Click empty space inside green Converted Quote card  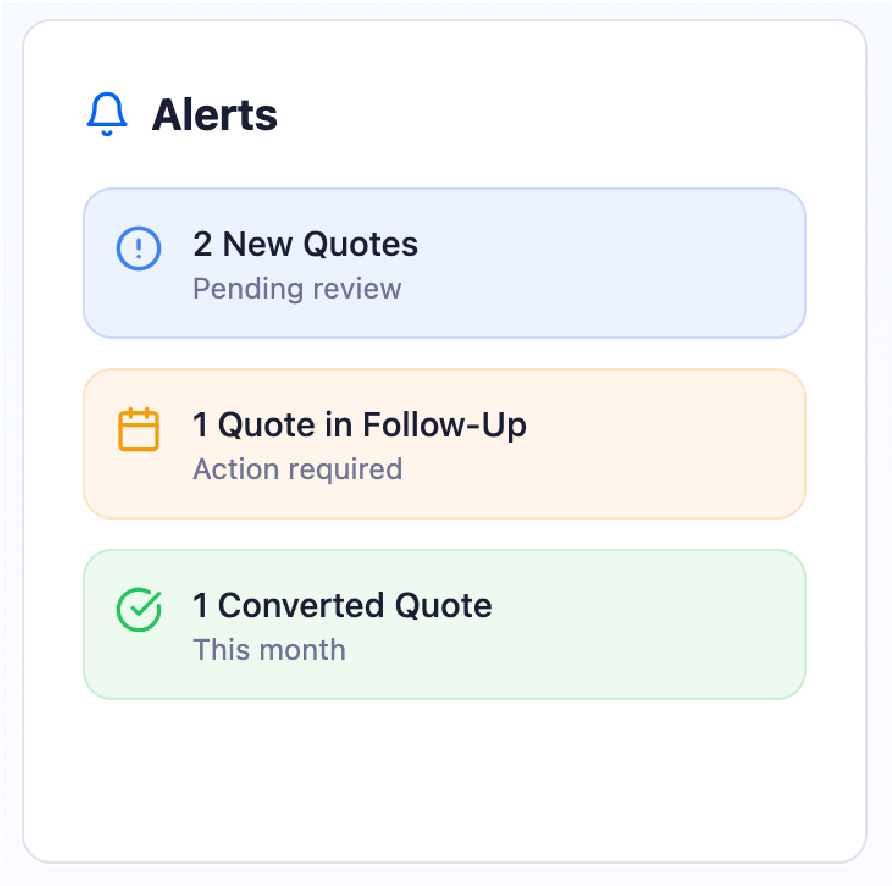point(650,625)
